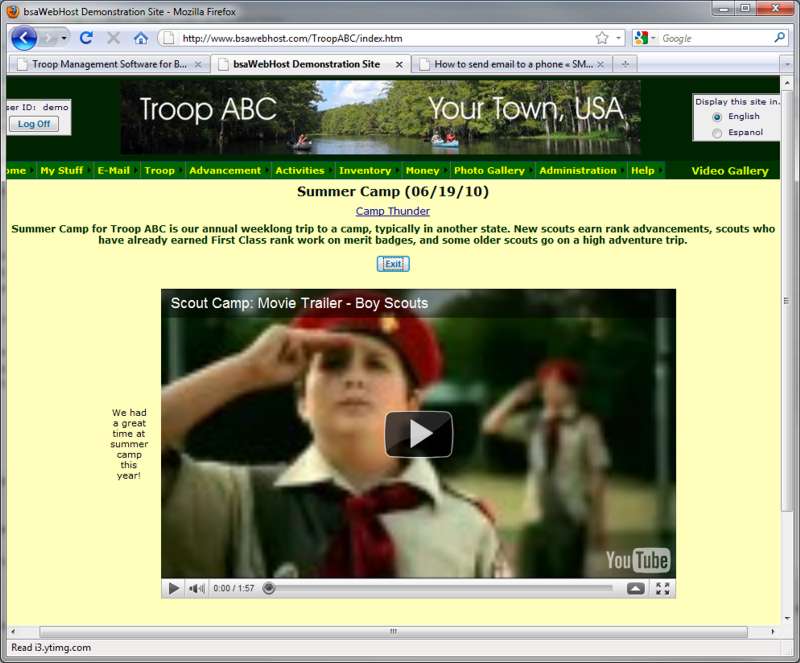Click the vertical scrollbar thumb
The height and width of the screenshot is (663, 800).
tap(786, 301)
